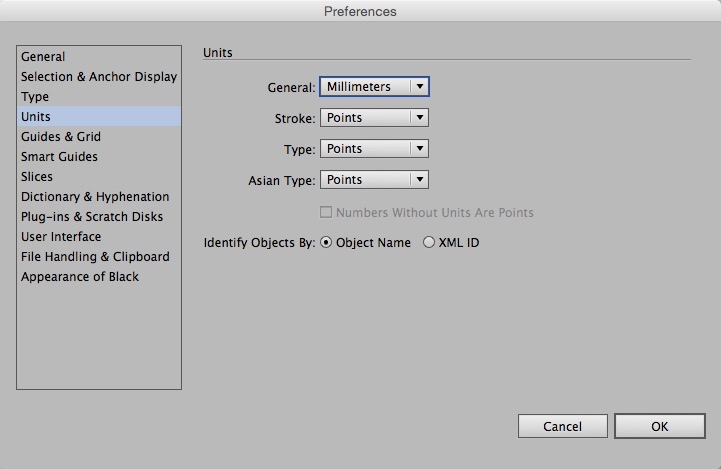Go to Appearance of Black preferences
This screenshot has height=469, width=721.
(80, 277)
